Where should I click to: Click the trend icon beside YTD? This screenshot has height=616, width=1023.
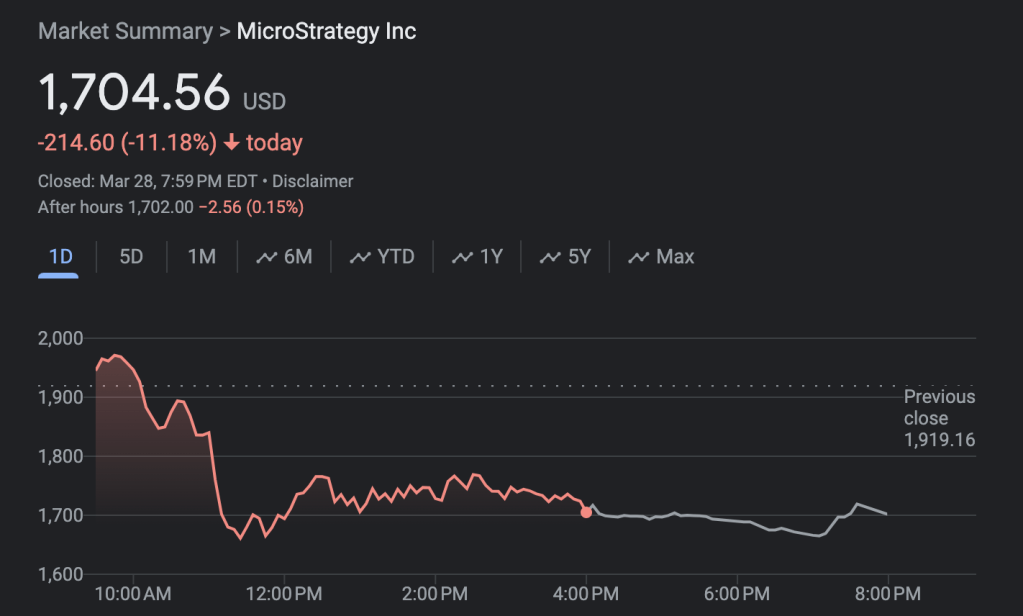click(x=360, y=258)
